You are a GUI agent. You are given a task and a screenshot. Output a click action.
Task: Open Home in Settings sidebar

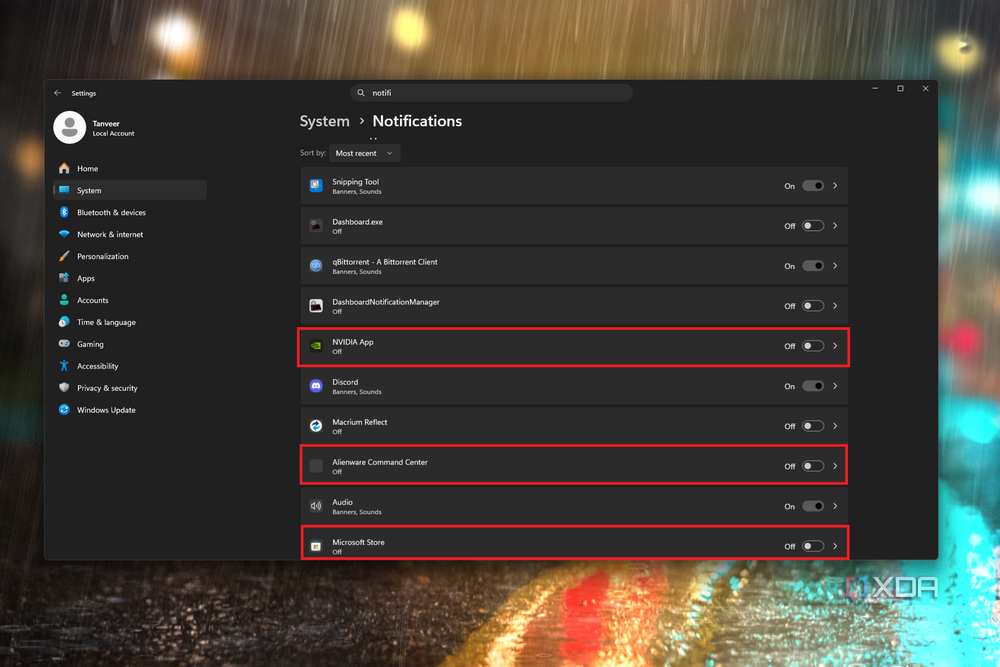click(130, 168)
